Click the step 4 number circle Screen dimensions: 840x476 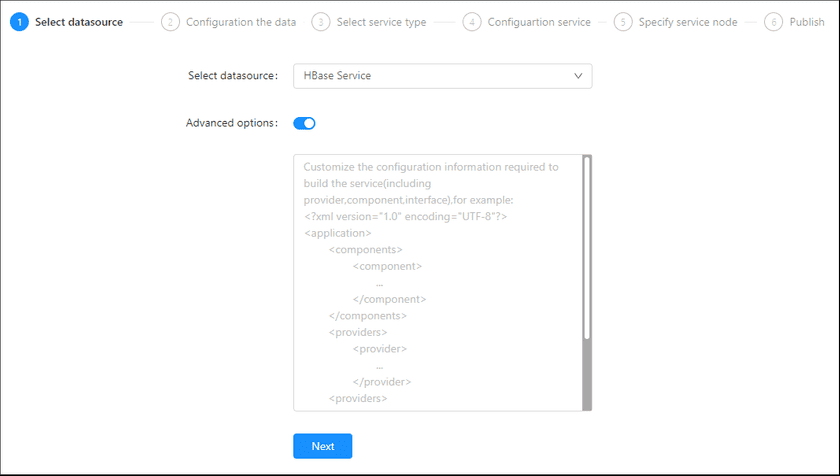472,22
